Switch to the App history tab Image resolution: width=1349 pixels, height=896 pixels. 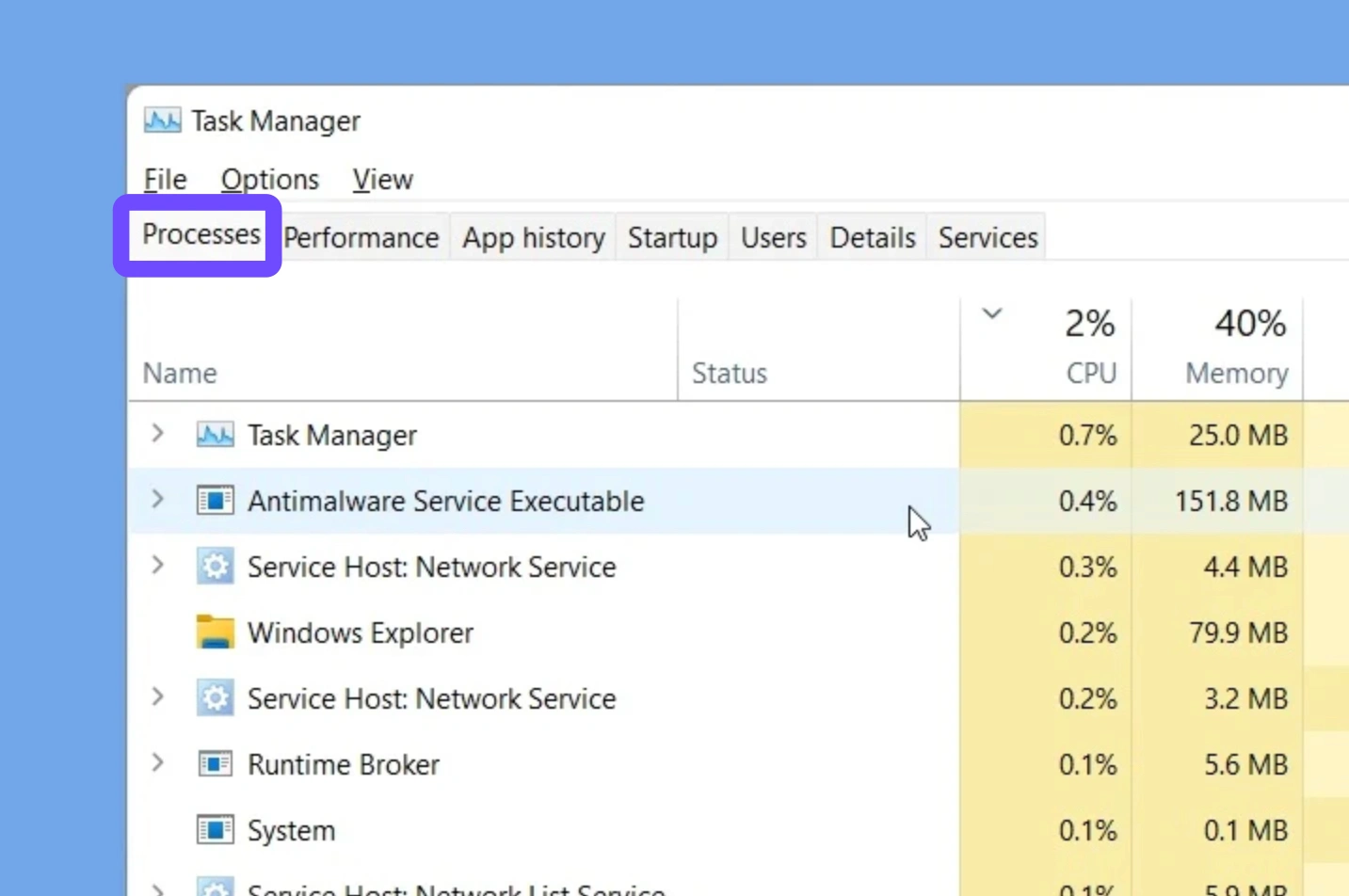[533, 238]
